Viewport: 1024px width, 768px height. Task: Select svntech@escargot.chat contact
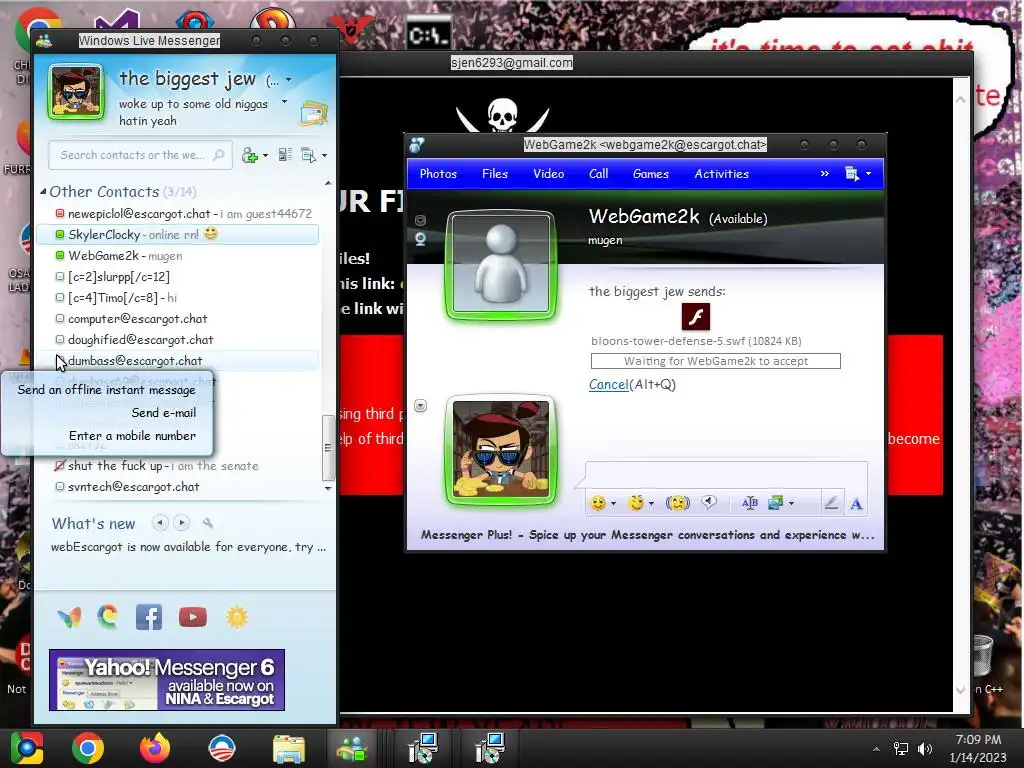click(x=178, y=487)
